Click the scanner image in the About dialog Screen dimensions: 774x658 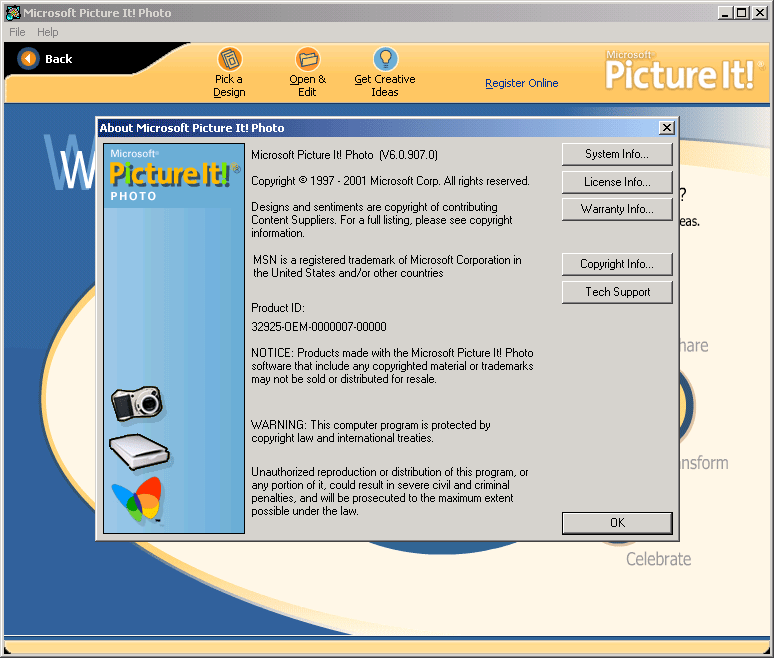pyautogui.click(x=138, y=452)
